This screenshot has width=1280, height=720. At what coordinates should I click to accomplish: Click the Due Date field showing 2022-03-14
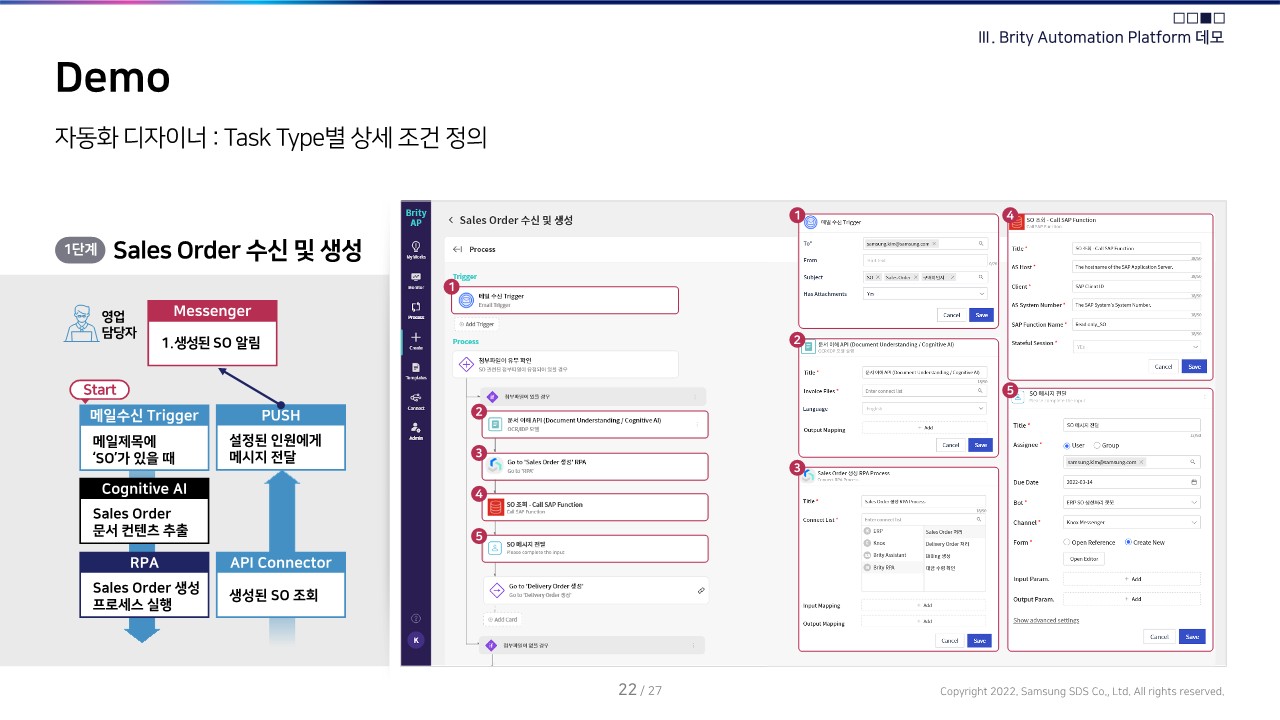[x=1133, y=482]
